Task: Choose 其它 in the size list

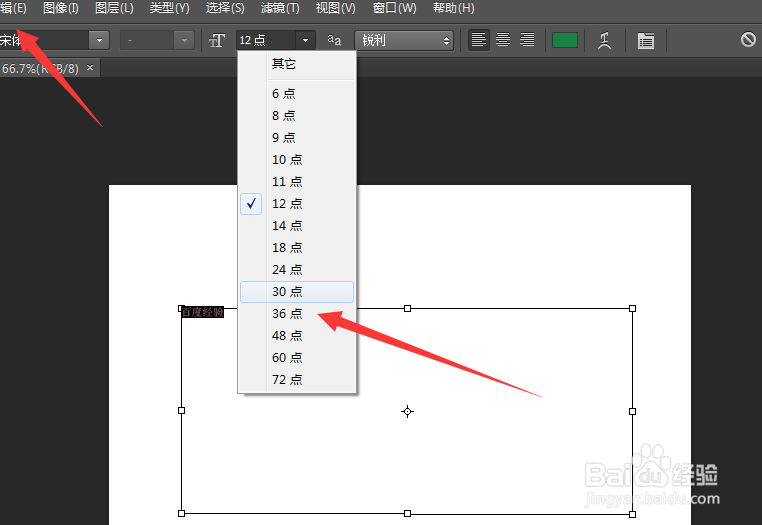Action: pos(297,64)
